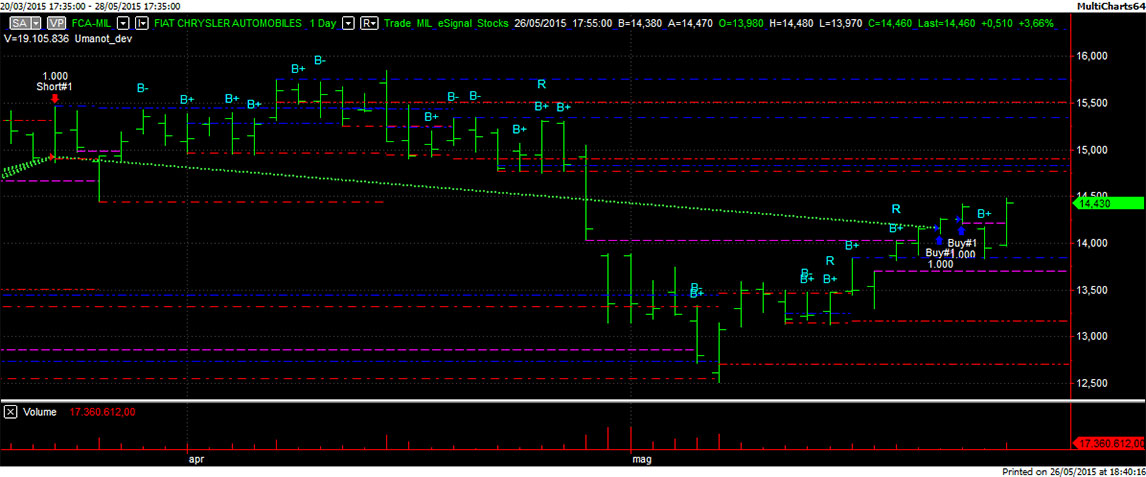Open the dropdown arrow beside SA

(x=36, y=22)
